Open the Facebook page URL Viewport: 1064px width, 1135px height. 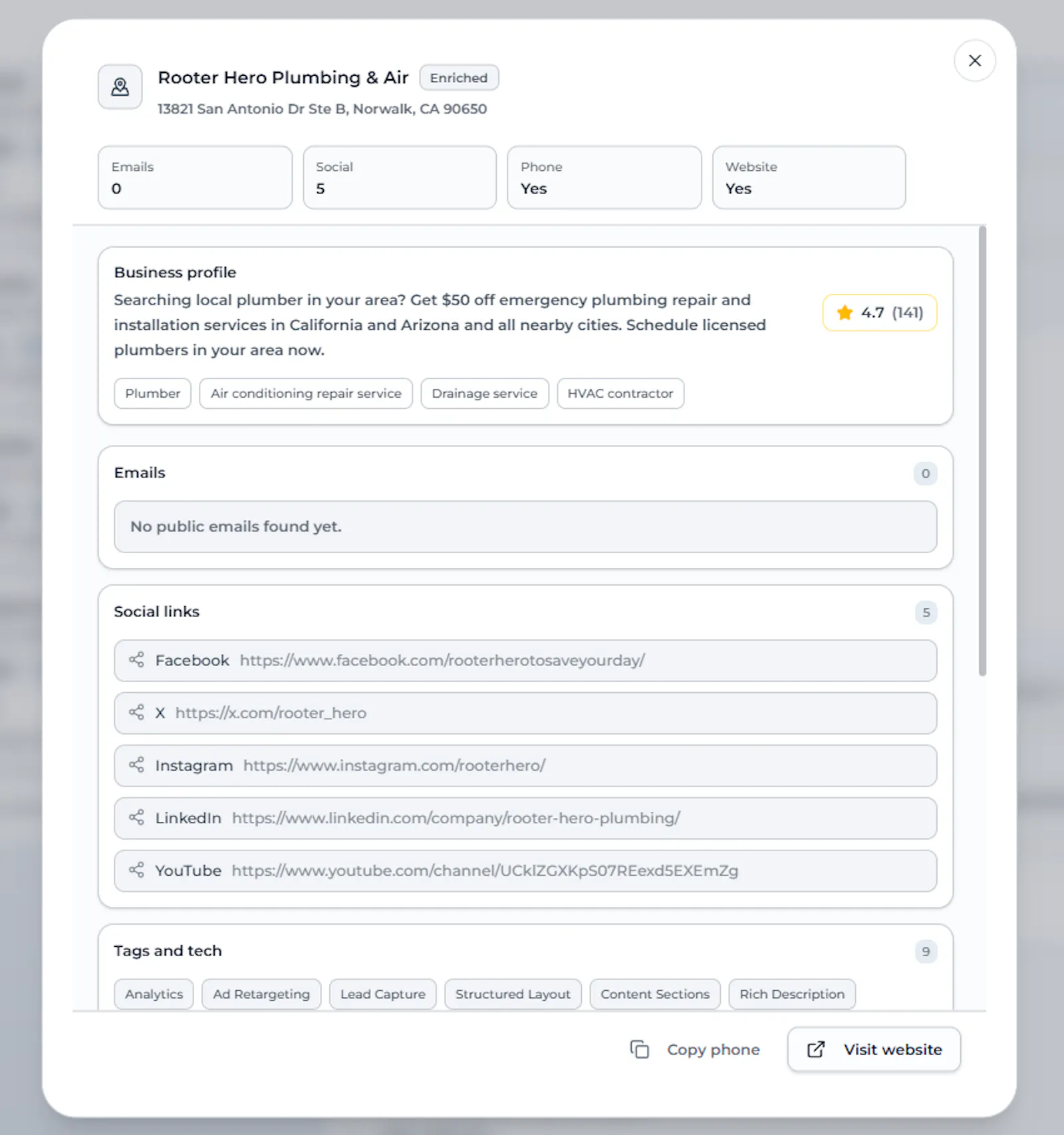tap(442, 660)
